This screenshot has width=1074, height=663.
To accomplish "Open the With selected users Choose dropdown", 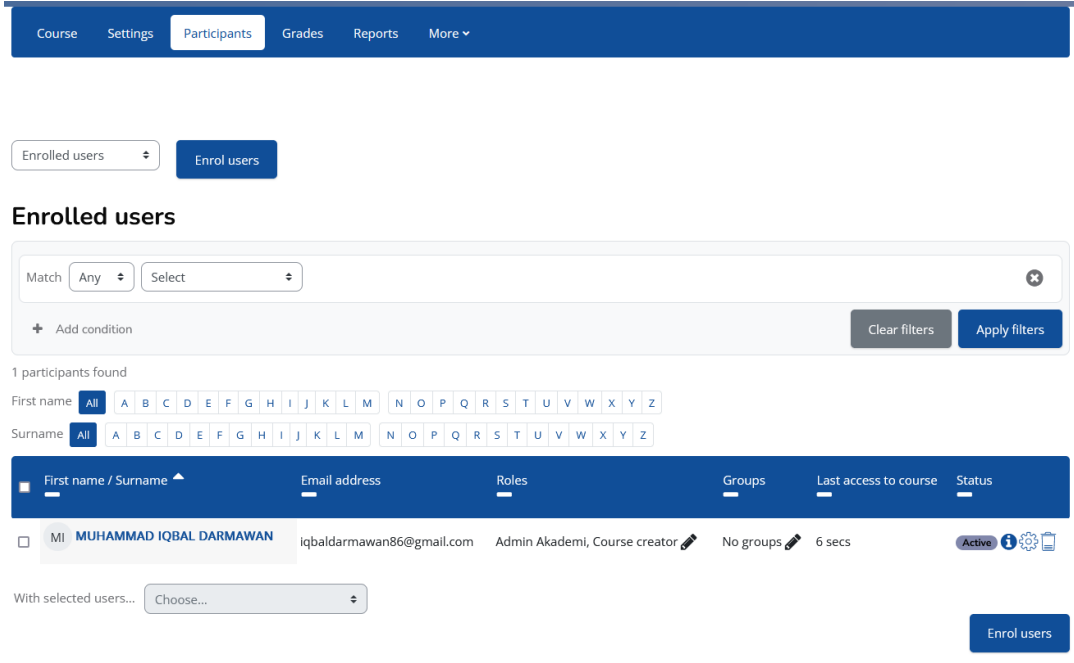I will pyautogui.click(x=255, y=600).
